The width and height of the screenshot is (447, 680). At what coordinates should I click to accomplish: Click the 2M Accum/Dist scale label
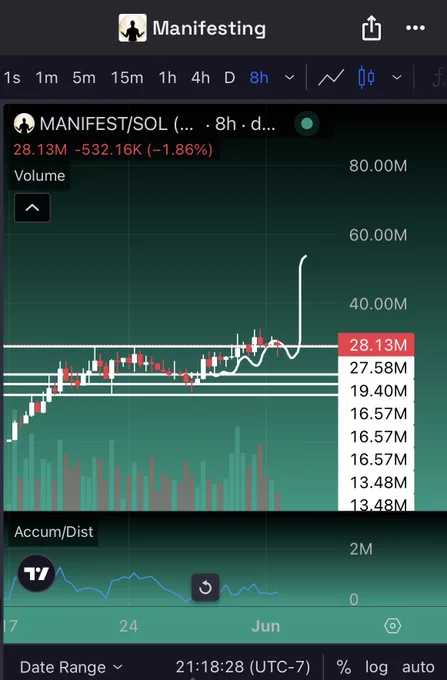[361, 549]
